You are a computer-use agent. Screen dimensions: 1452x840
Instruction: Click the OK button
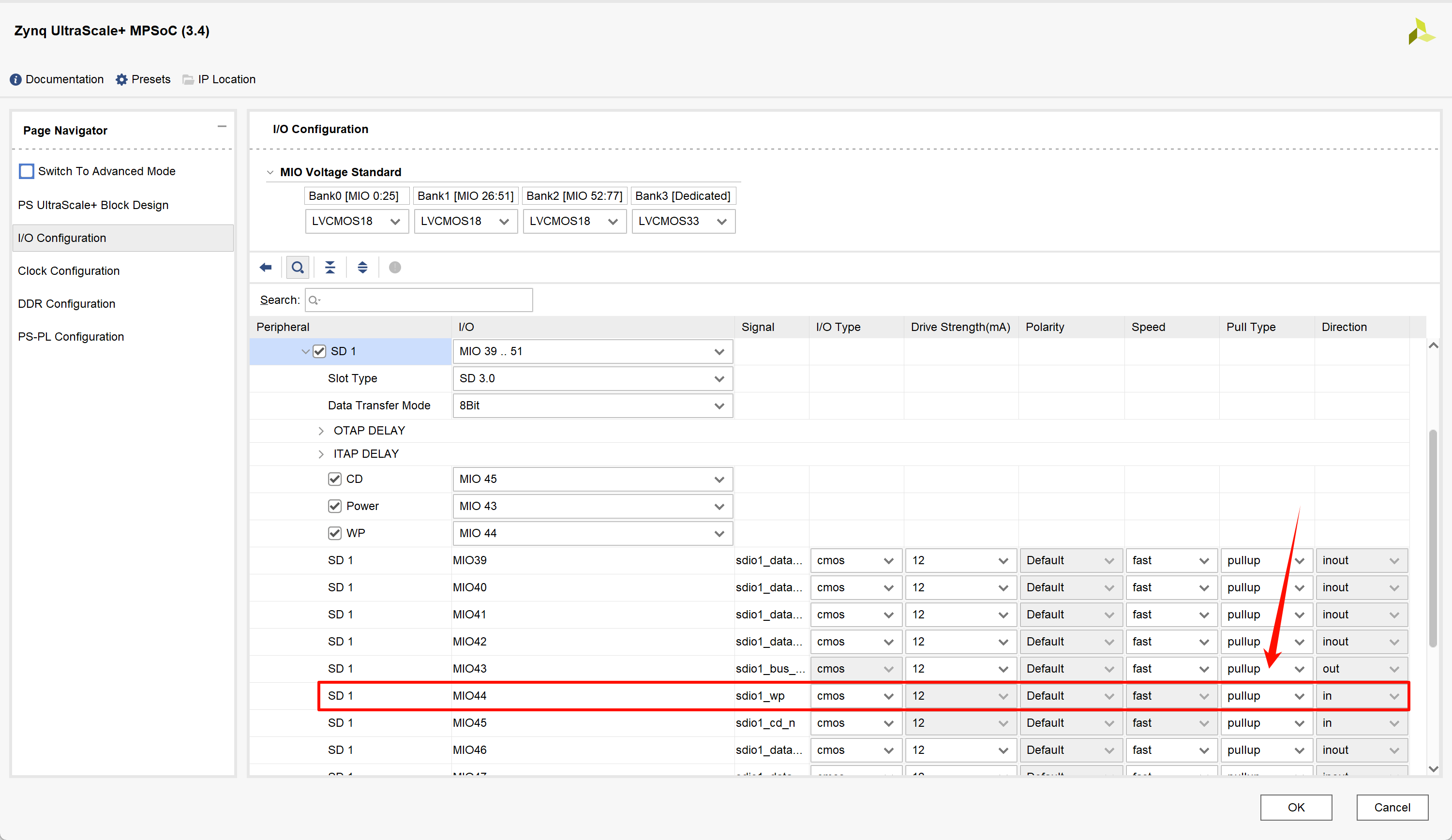[x=1296, y=808]
